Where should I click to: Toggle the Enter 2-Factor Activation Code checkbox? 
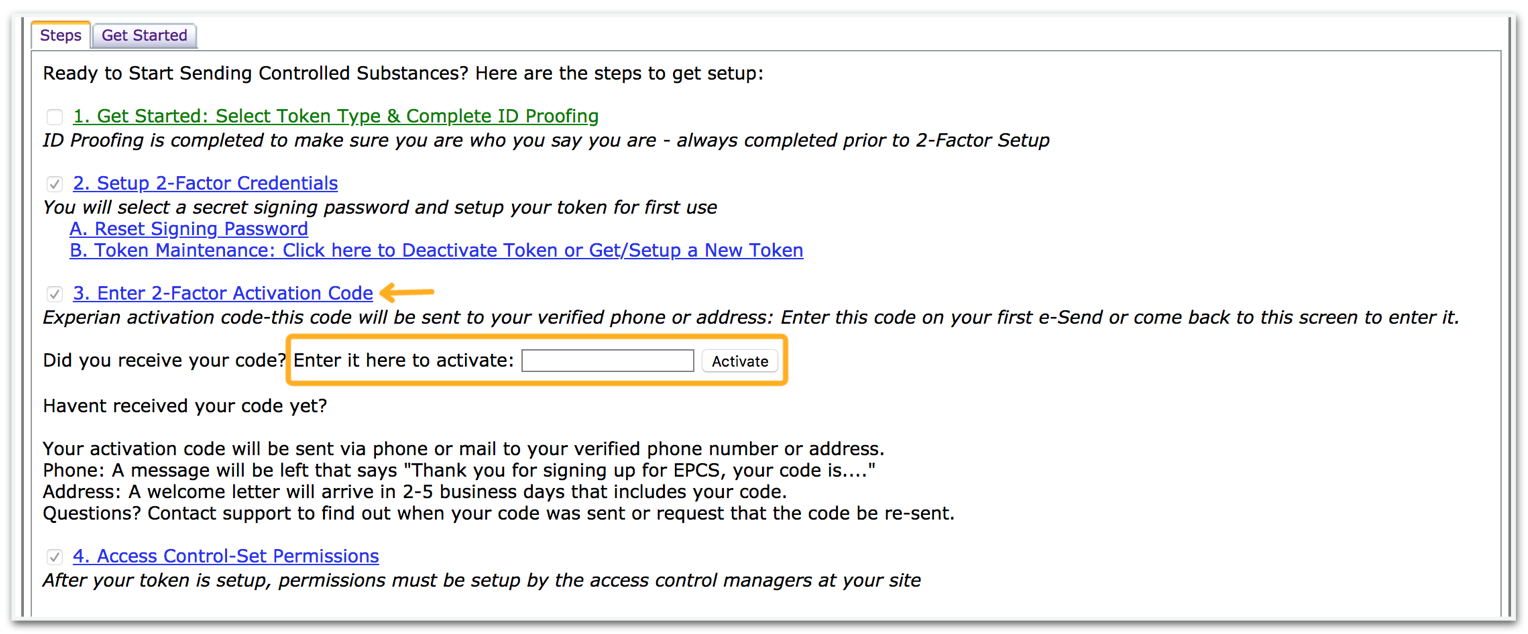click(55, 294)
